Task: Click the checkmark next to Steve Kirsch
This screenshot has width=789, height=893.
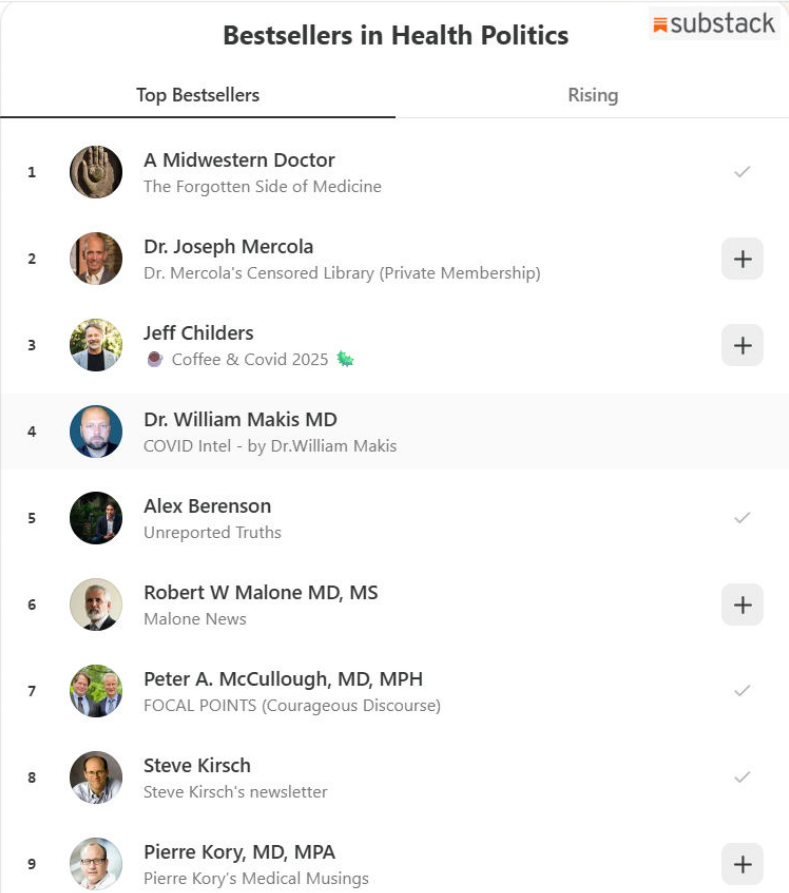Action: point(742,777)
